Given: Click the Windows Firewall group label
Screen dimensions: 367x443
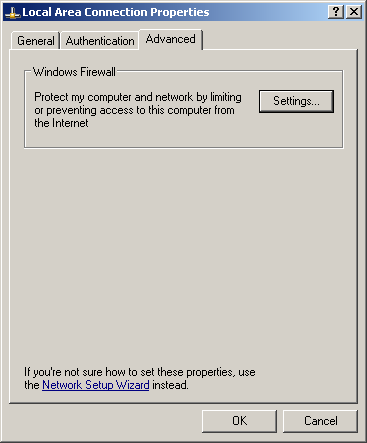Looking at the screenshot, I should tap(74, 72).
